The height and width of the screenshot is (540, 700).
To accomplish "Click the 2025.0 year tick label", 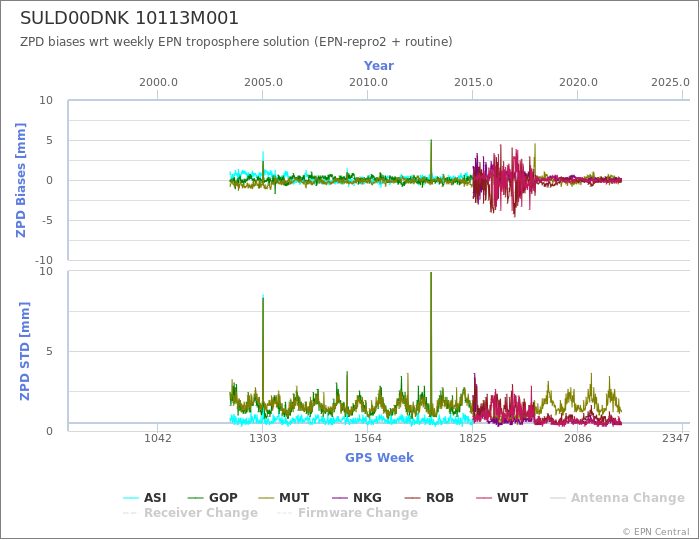I will (670, 83).
